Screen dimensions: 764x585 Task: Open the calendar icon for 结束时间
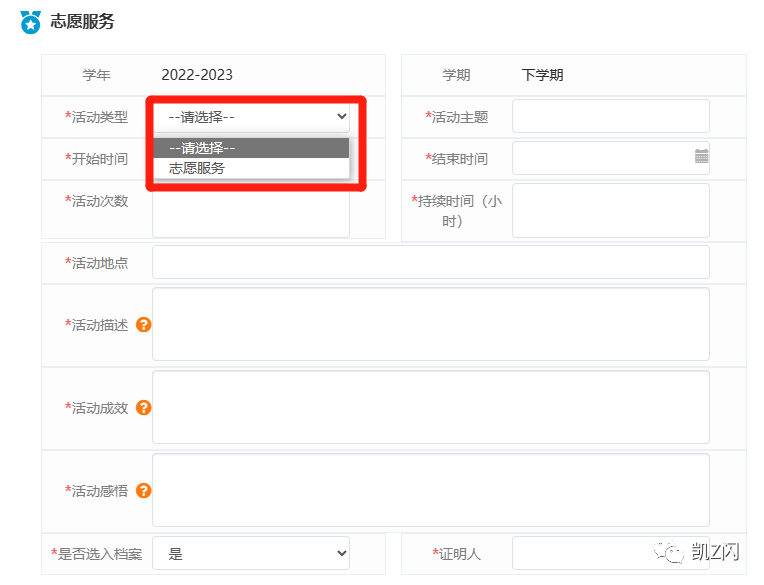point(701,157)
